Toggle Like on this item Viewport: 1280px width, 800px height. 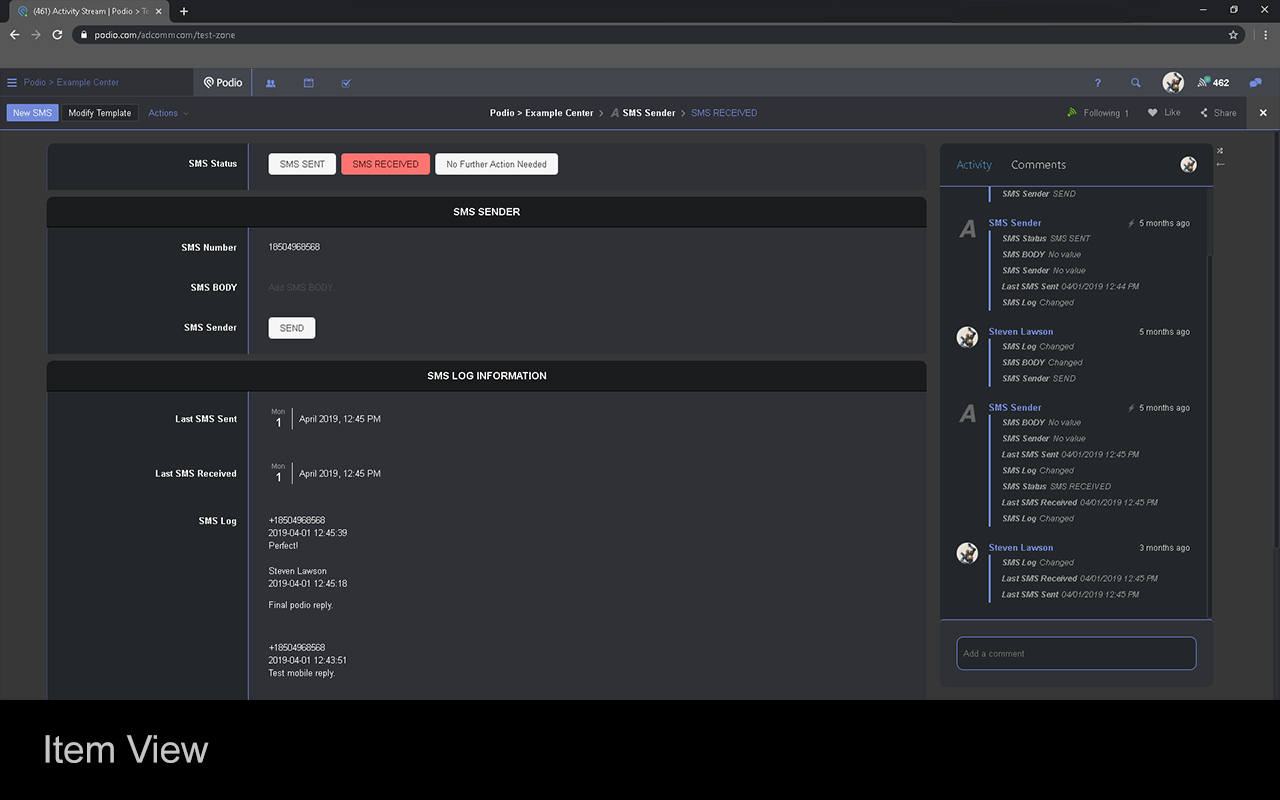point(1164,113)
